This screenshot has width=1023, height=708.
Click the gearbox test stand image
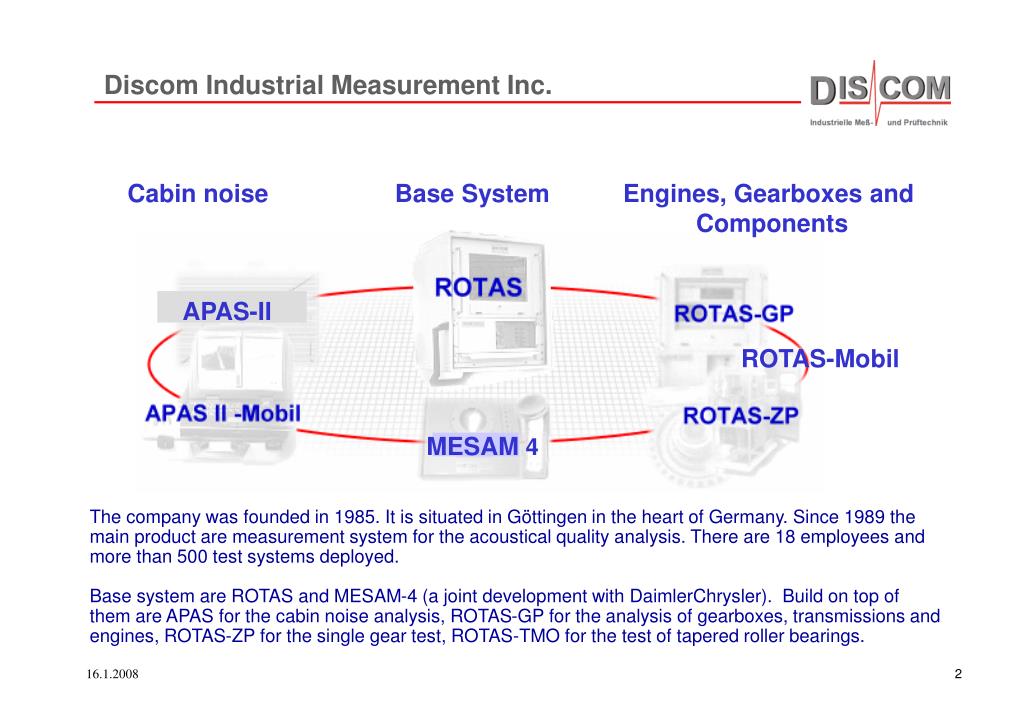click(x=724, y=431)
